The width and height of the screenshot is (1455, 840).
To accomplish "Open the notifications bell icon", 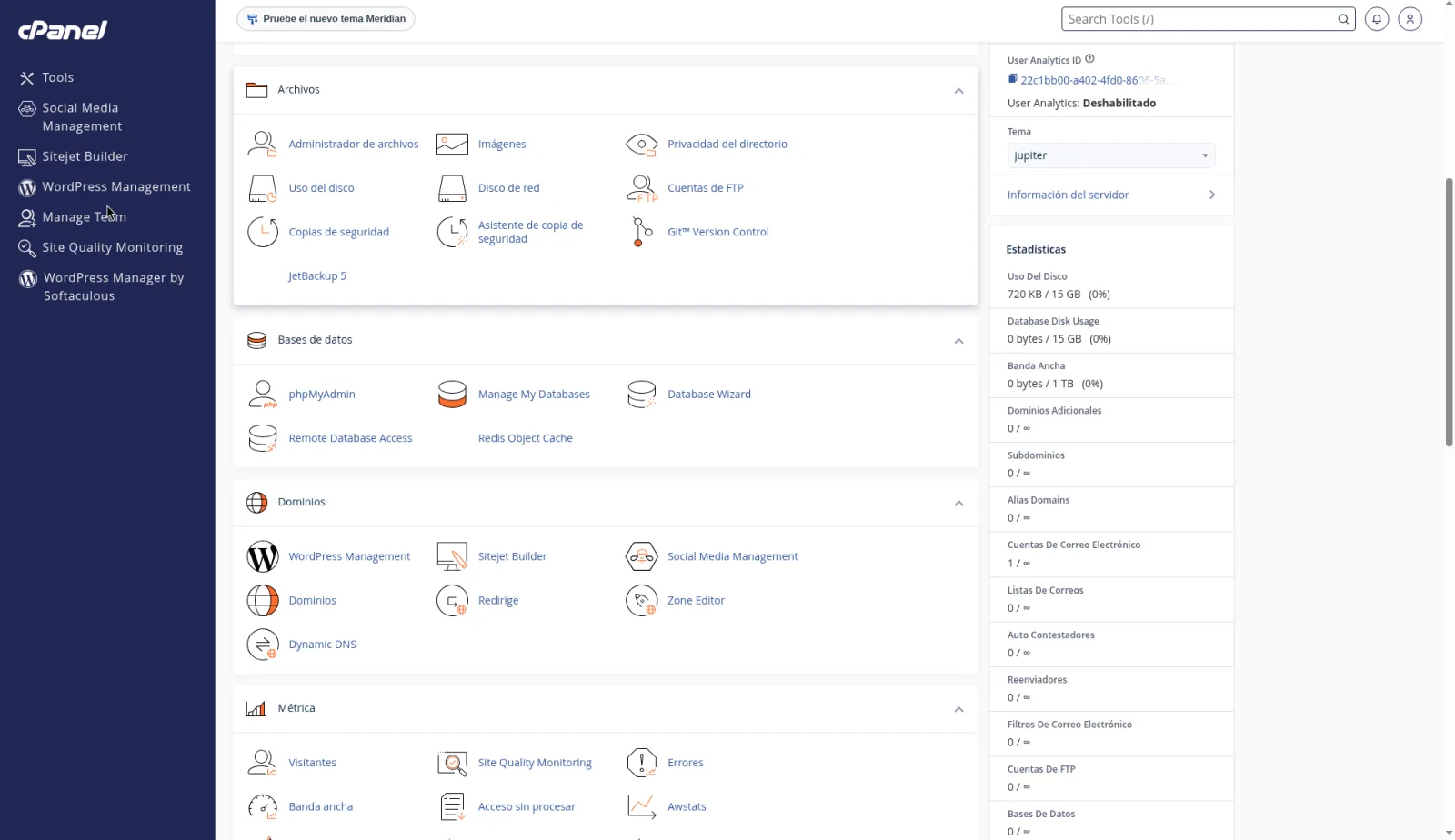I will 1377,19.
